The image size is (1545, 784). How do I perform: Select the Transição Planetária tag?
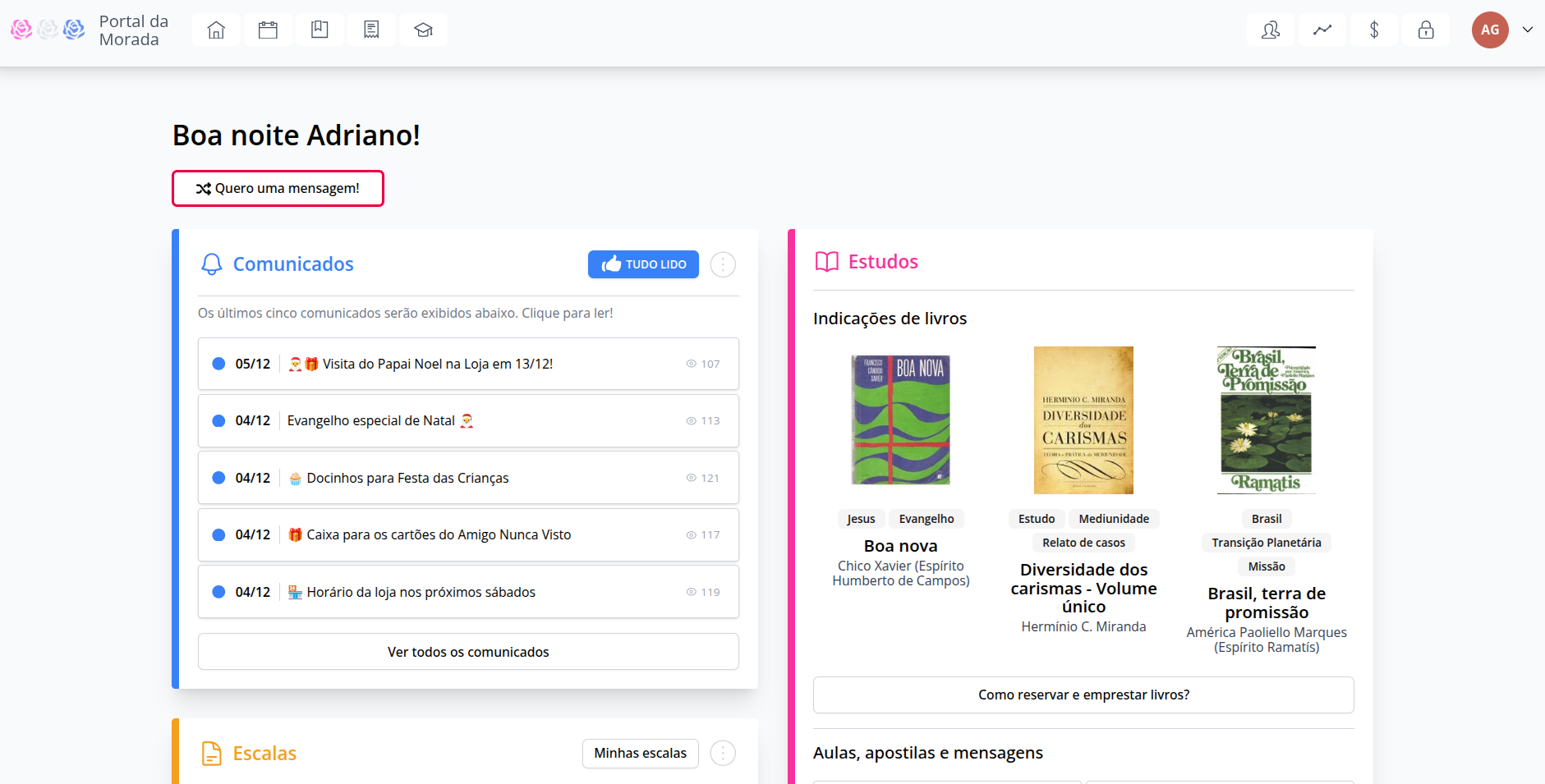(1267, 543)
